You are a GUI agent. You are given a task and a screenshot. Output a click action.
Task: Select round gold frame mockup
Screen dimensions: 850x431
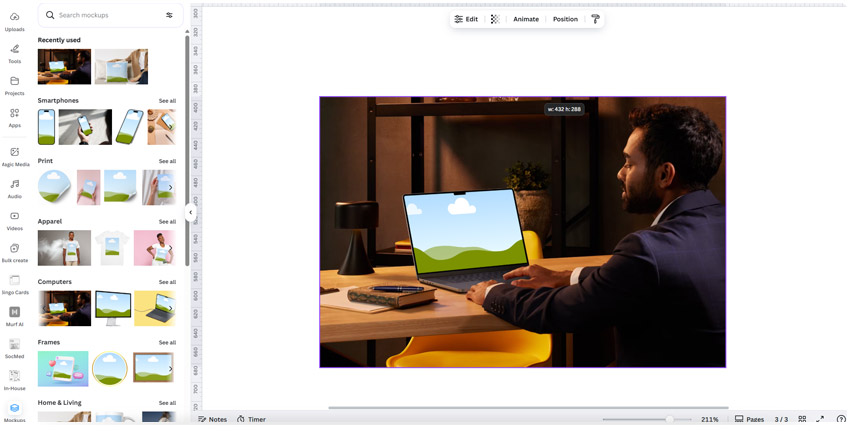pyautogui.click(x=110, y=369)
